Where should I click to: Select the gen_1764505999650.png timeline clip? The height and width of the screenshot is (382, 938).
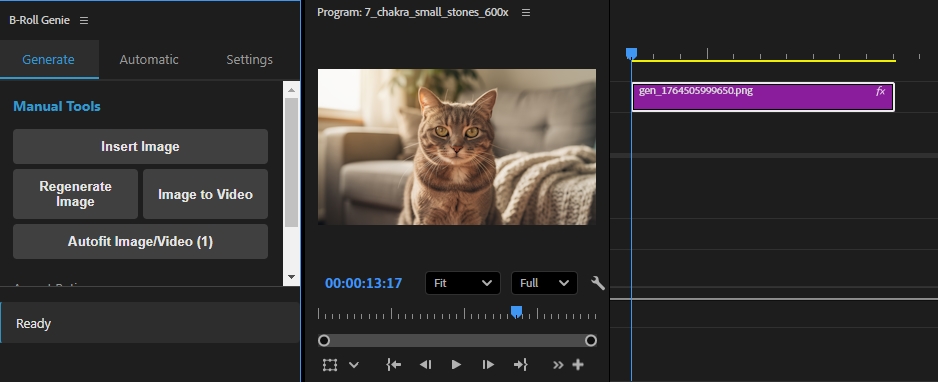point(763,97)
